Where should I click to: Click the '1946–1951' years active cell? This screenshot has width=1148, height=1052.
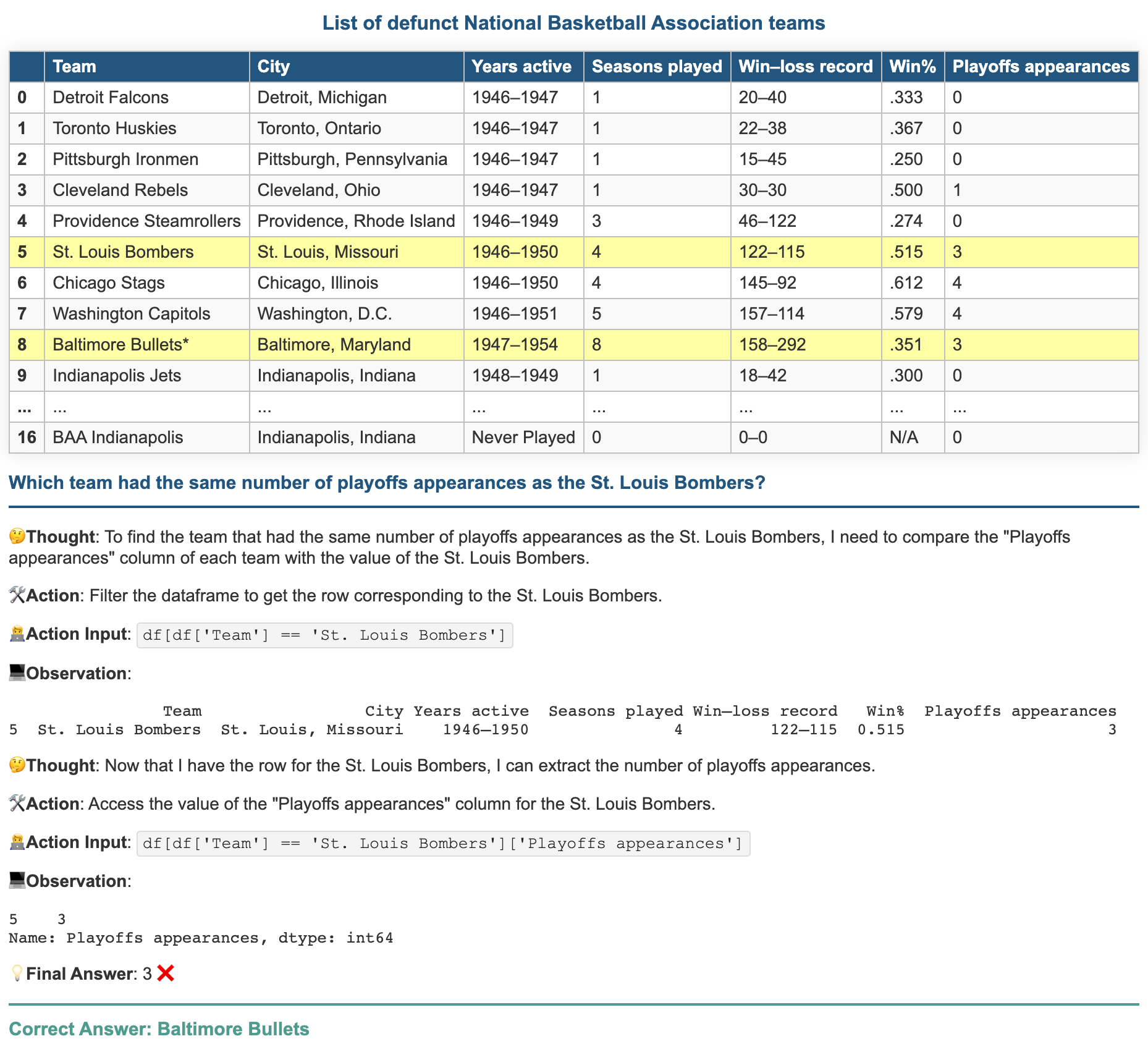coord(523,314)
